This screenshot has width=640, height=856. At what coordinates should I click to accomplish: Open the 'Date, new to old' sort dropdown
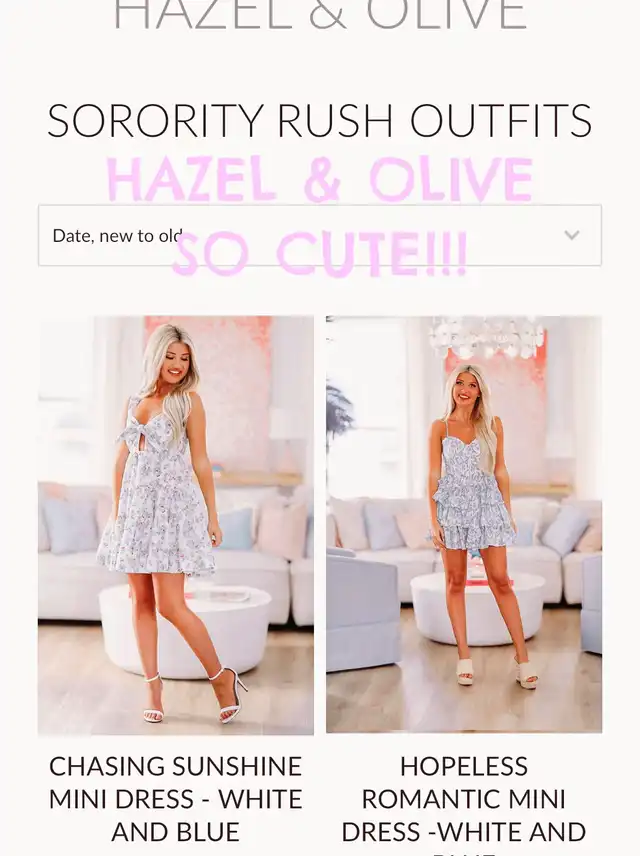(x=320, y=235)
